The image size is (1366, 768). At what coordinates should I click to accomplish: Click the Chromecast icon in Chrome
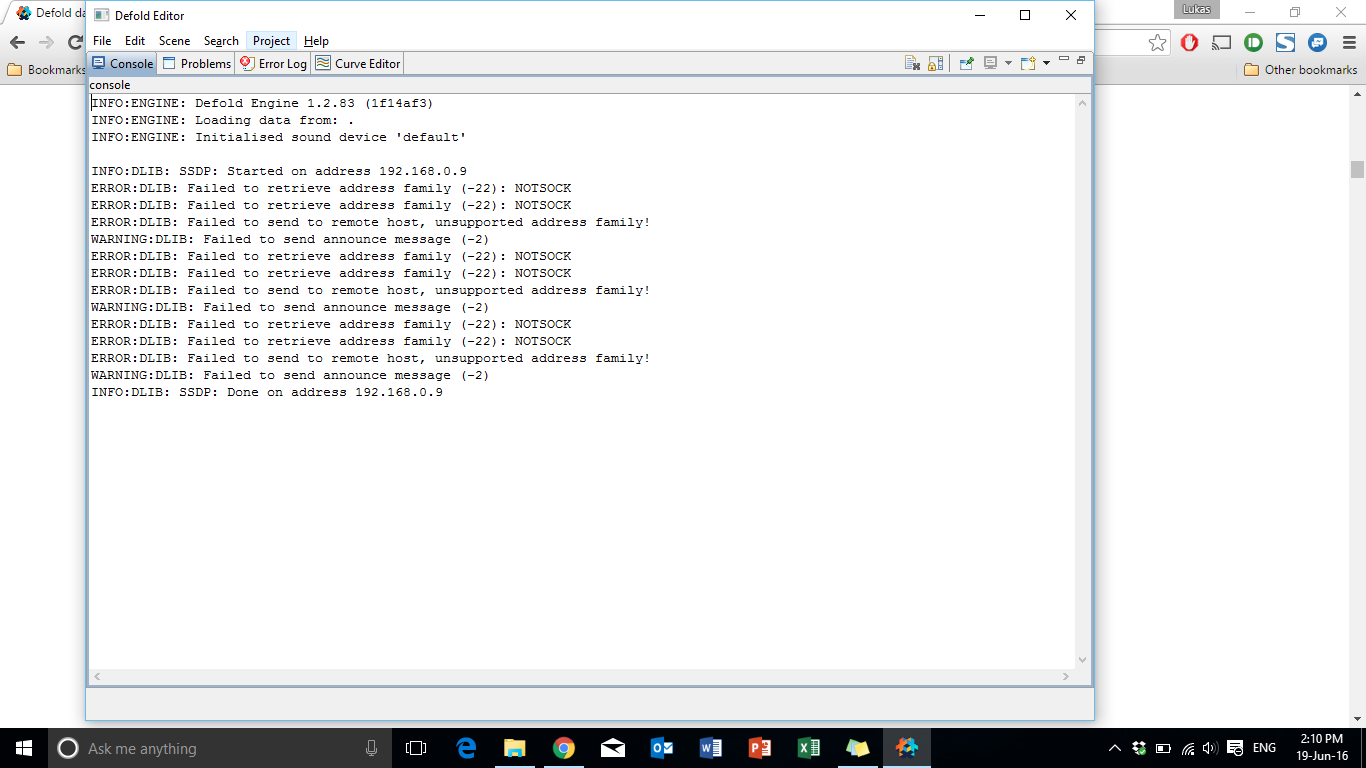coord(1221,42)
